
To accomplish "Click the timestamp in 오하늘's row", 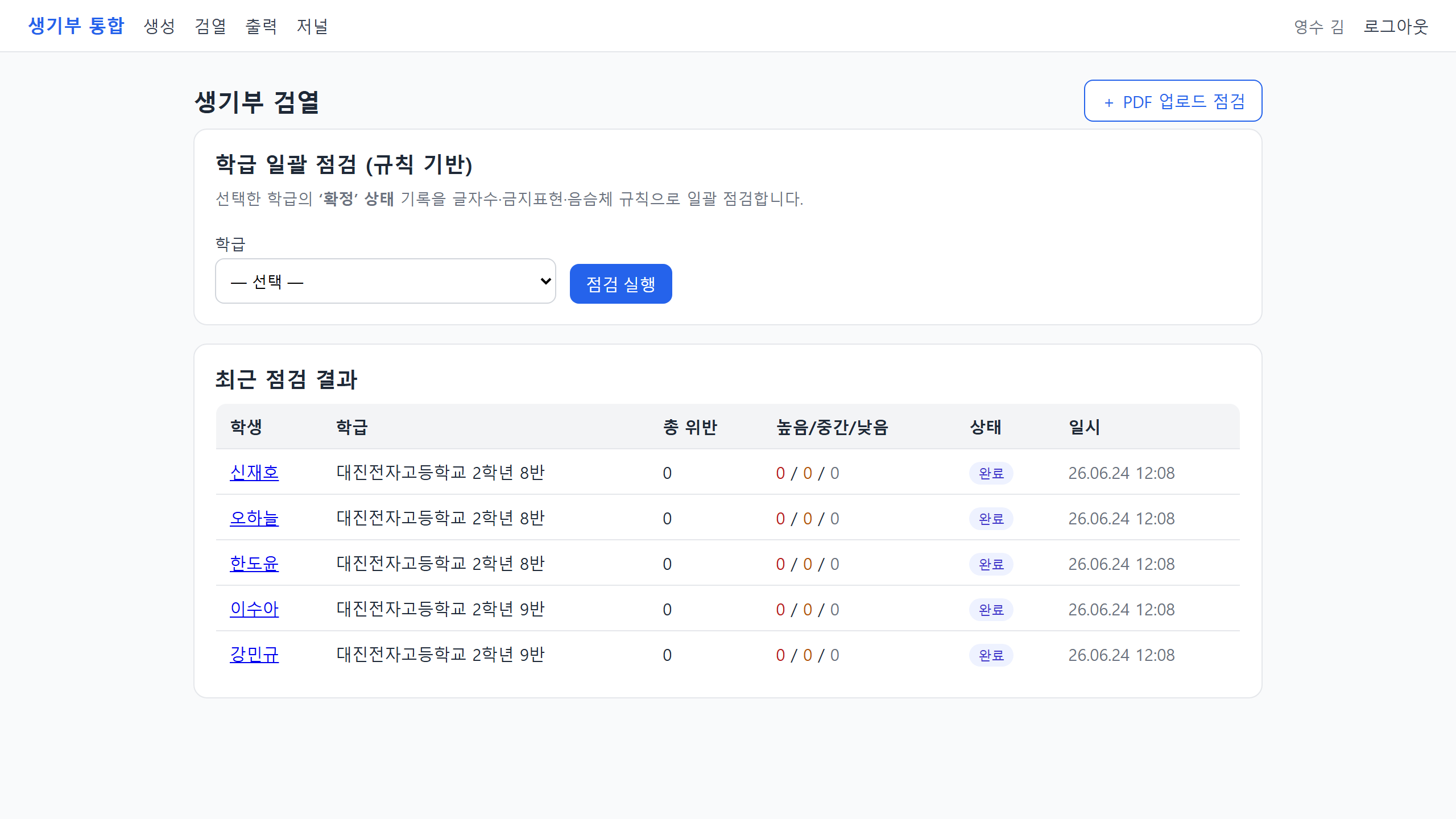I will (x=1121, y=519).
